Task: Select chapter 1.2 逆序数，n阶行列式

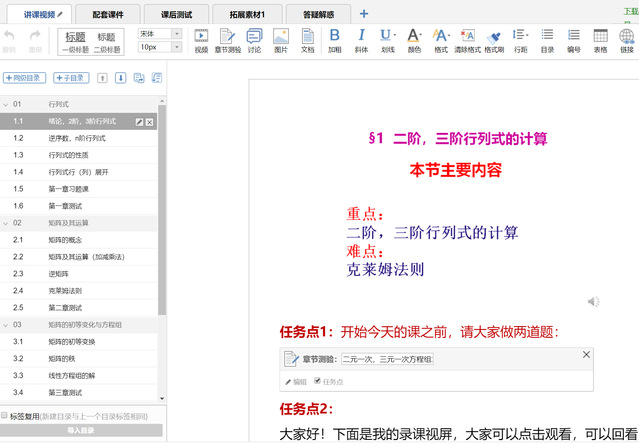Action: click(x=78, y=139)
